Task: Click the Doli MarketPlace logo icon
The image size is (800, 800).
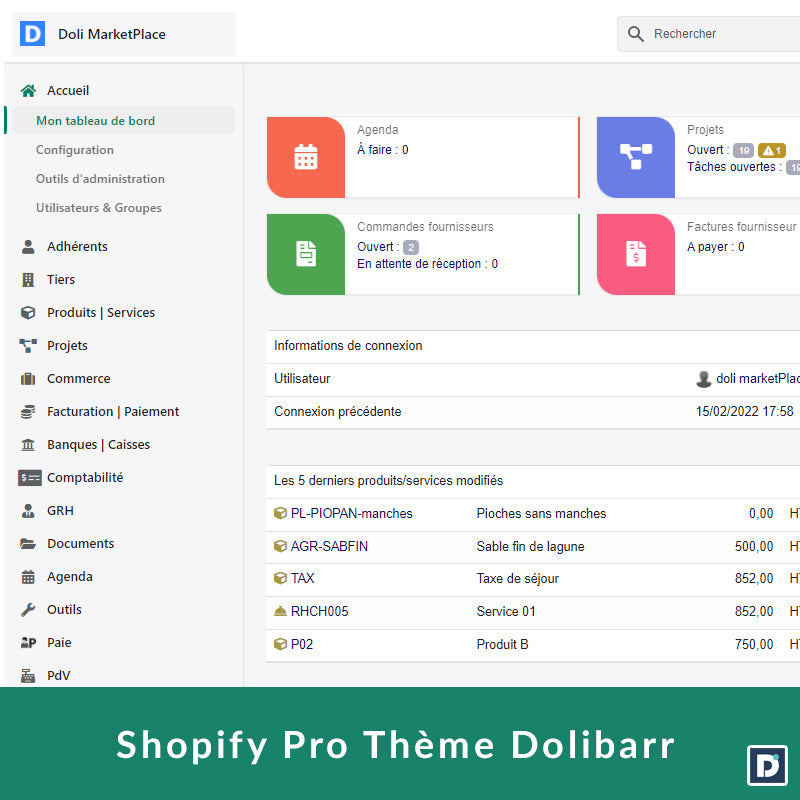Action: 33,34
